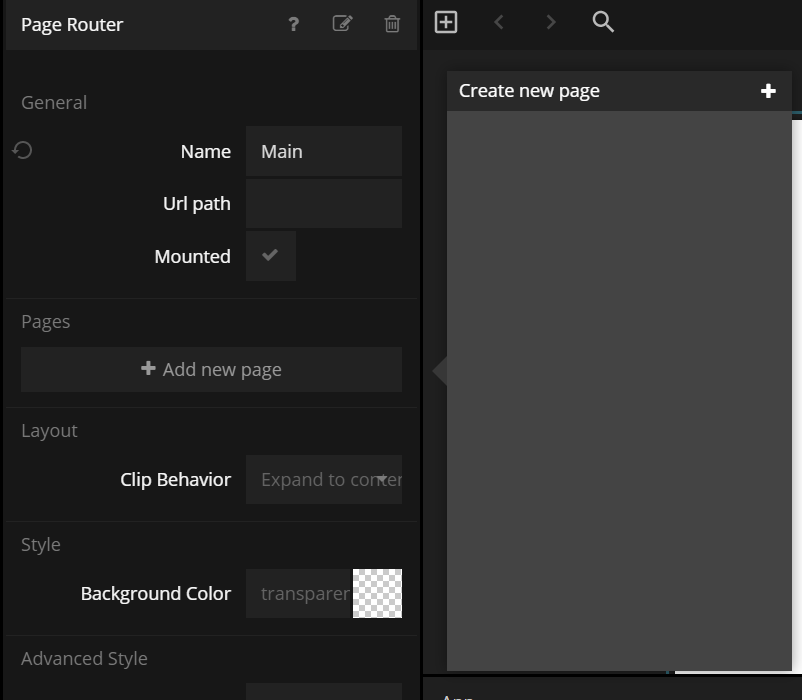The image size is (802, 700).
Task: Open the edit node label pencil icon
Action: 342,23
